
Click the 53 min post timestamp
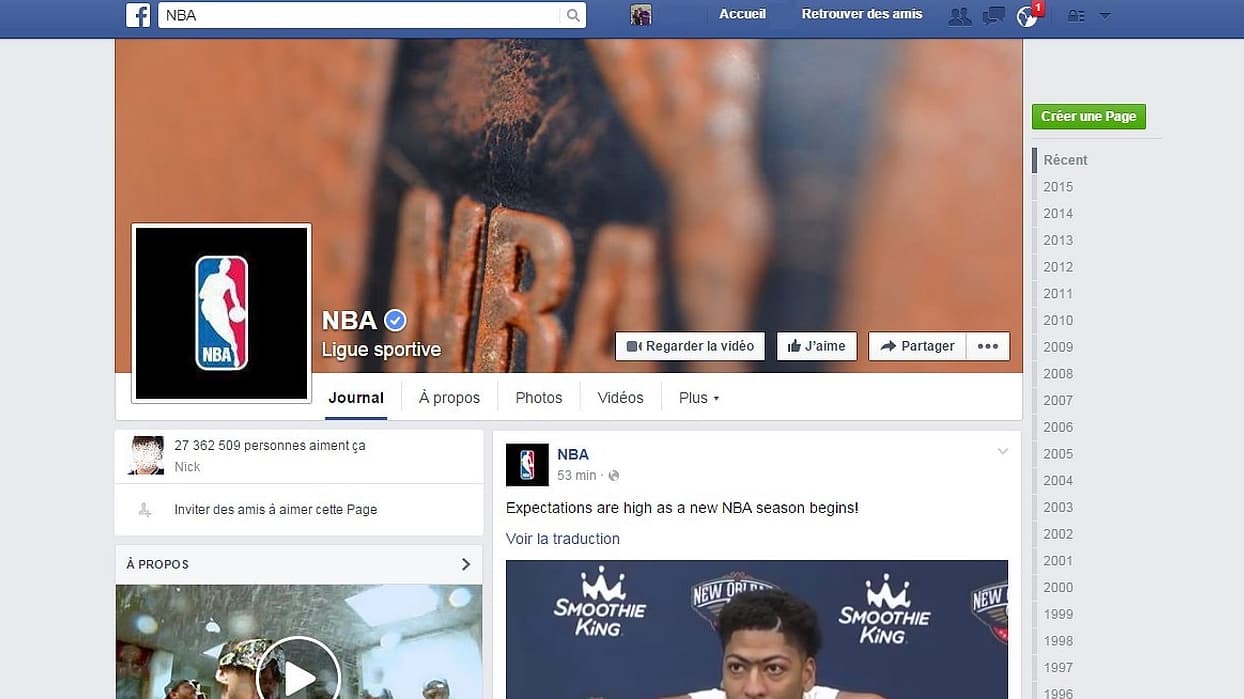pos(577,475)
